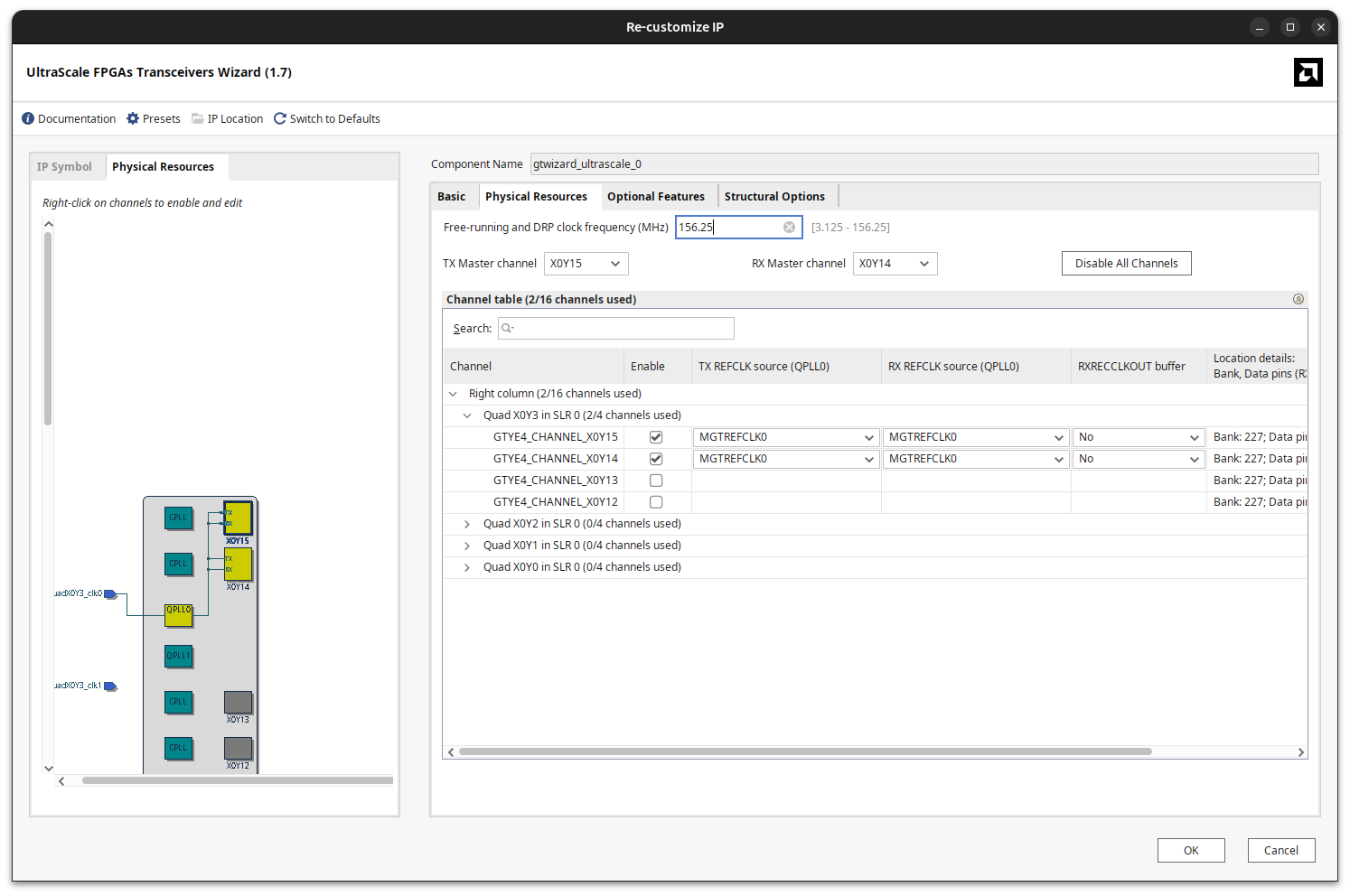
Task: Confirm changes with the OK button
Action: [1191, 850]
